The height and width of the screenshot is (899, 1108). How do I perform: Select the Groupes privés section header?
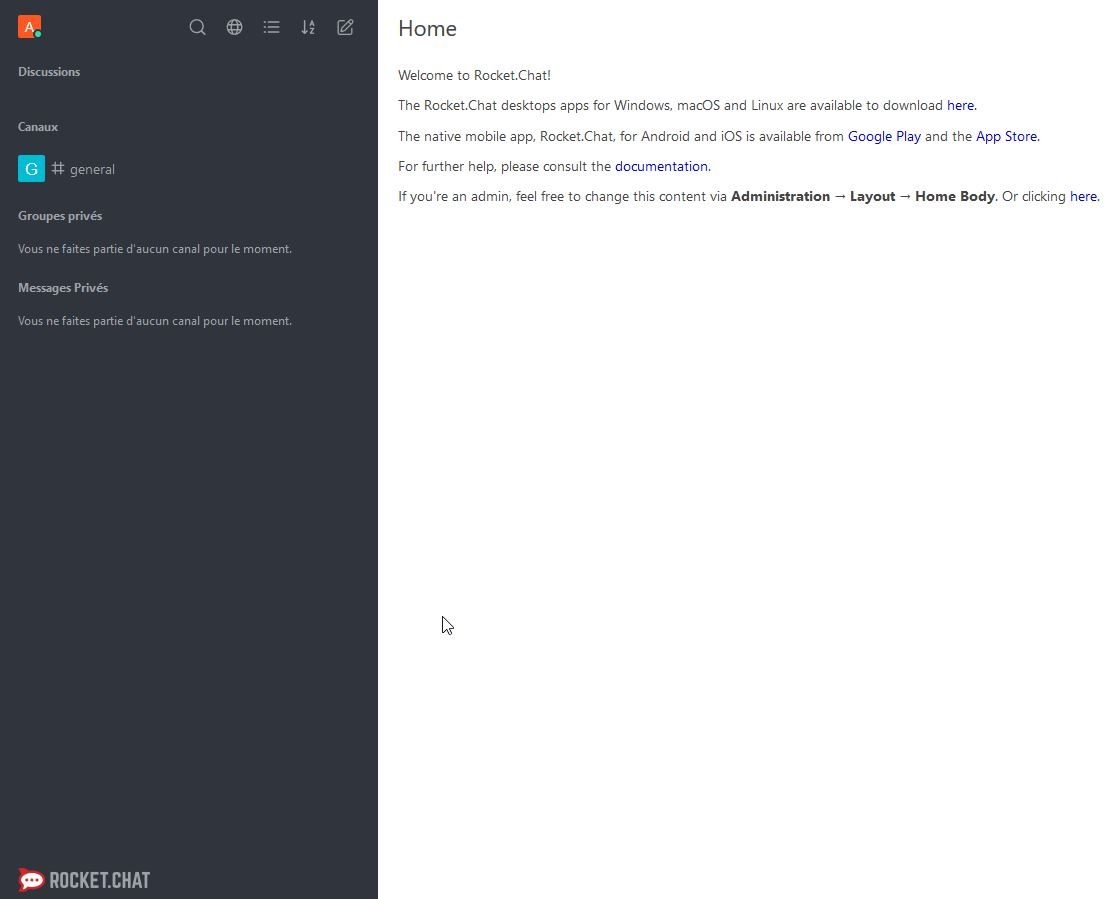60,216
